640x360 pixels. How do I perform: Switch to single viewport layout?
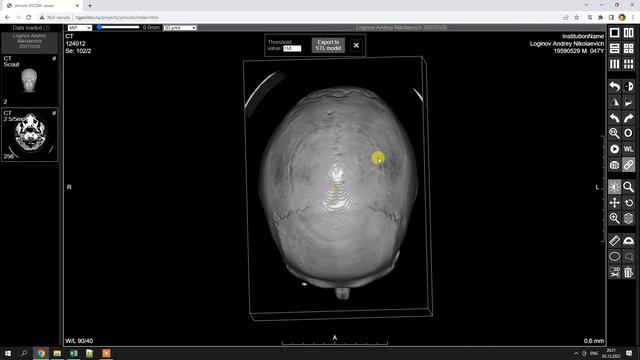(x=614, y=33)
